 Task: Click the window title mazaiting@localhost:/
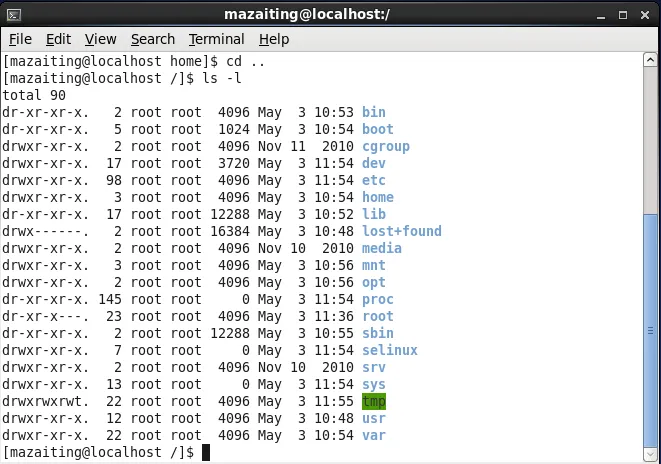point(307,15)
